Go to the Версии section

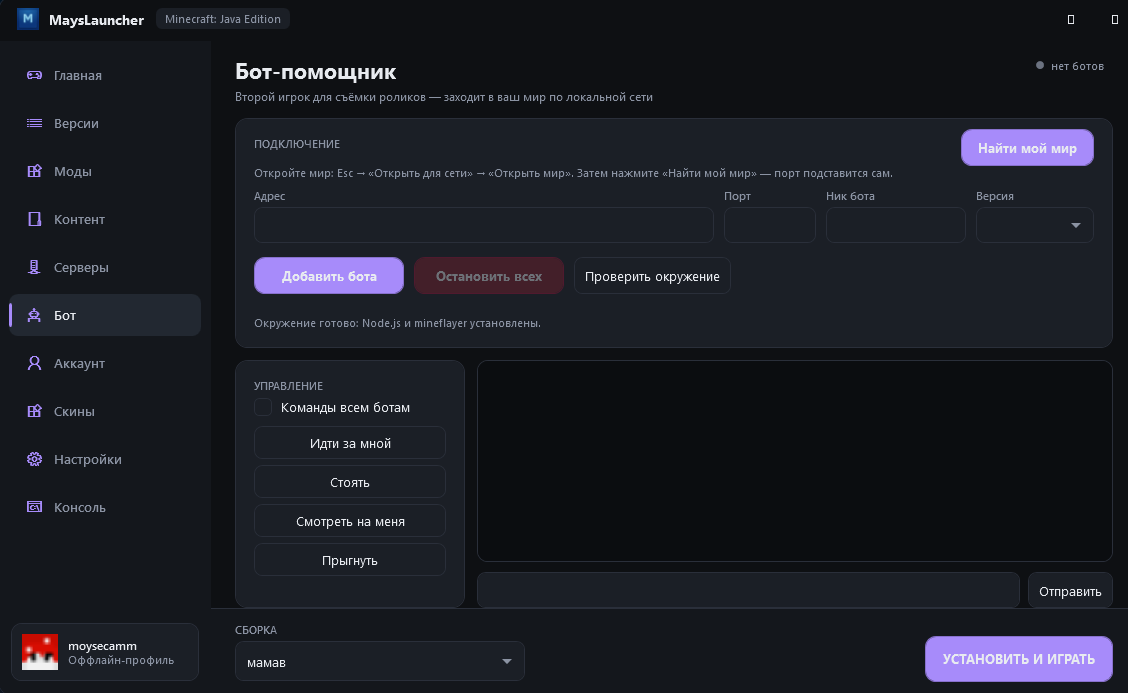coord(76,123)
